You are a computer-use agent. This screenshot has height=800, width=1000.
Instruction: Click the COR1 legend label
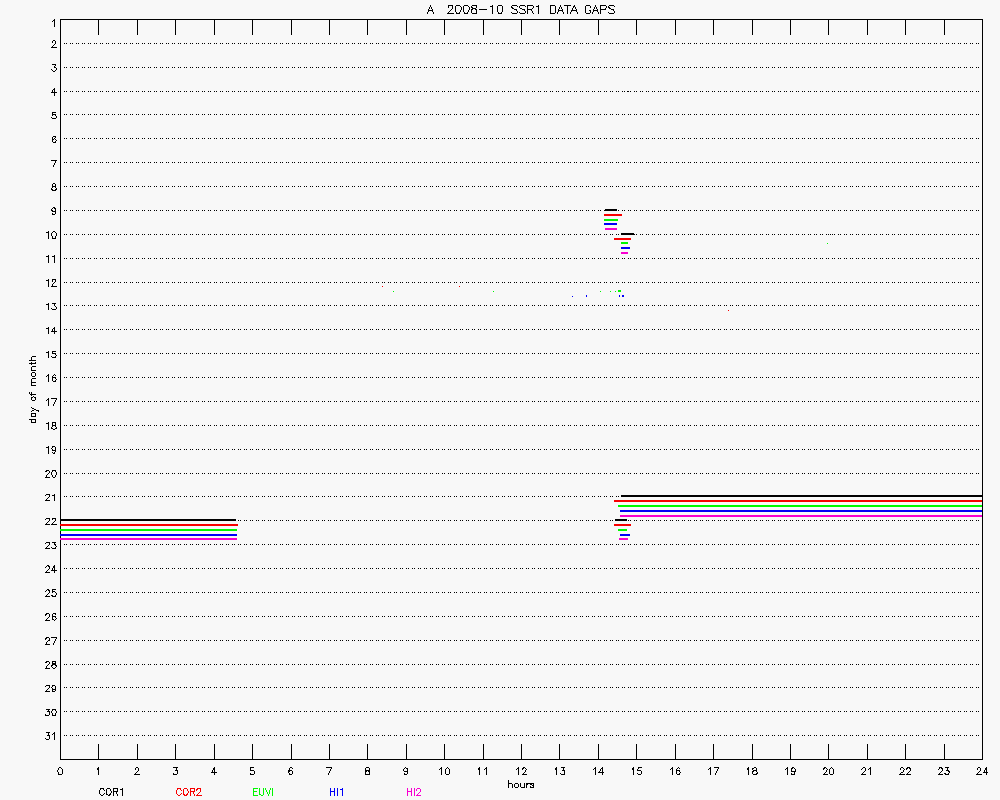pyautogui.click(x=110, y=792)
